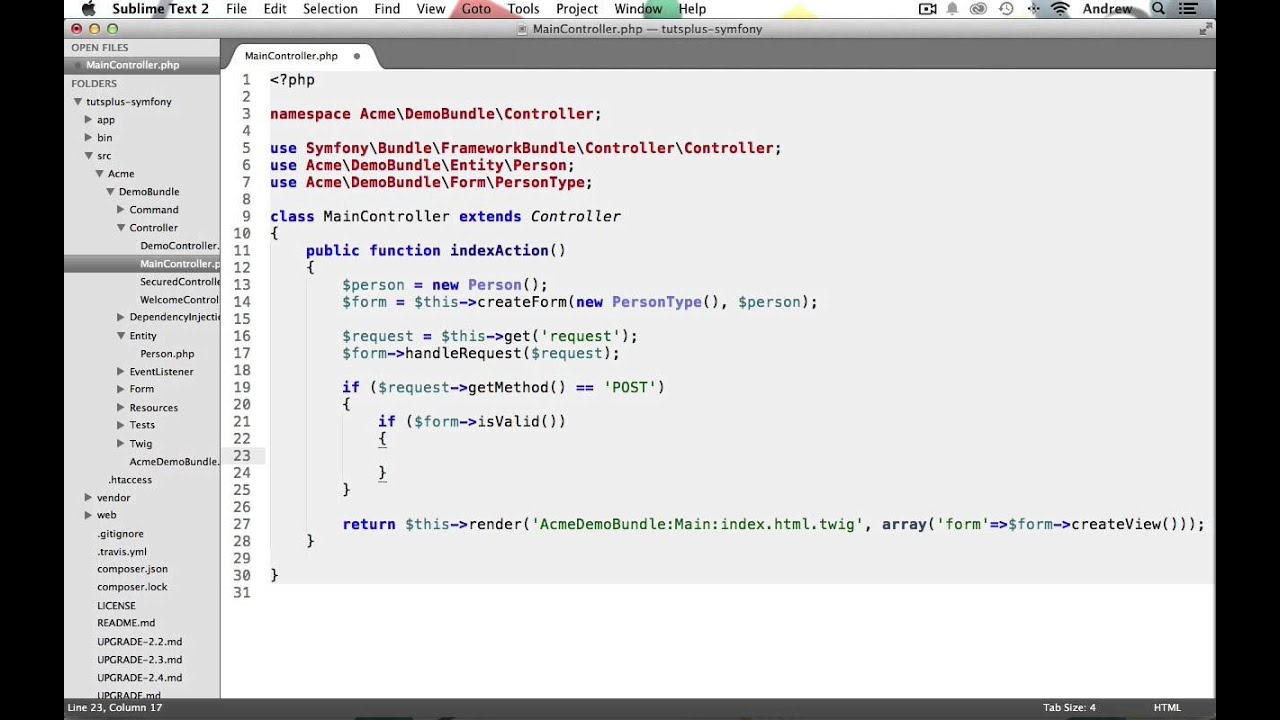
Task: Expand the EventListener folder
Action: click(120, 372)
